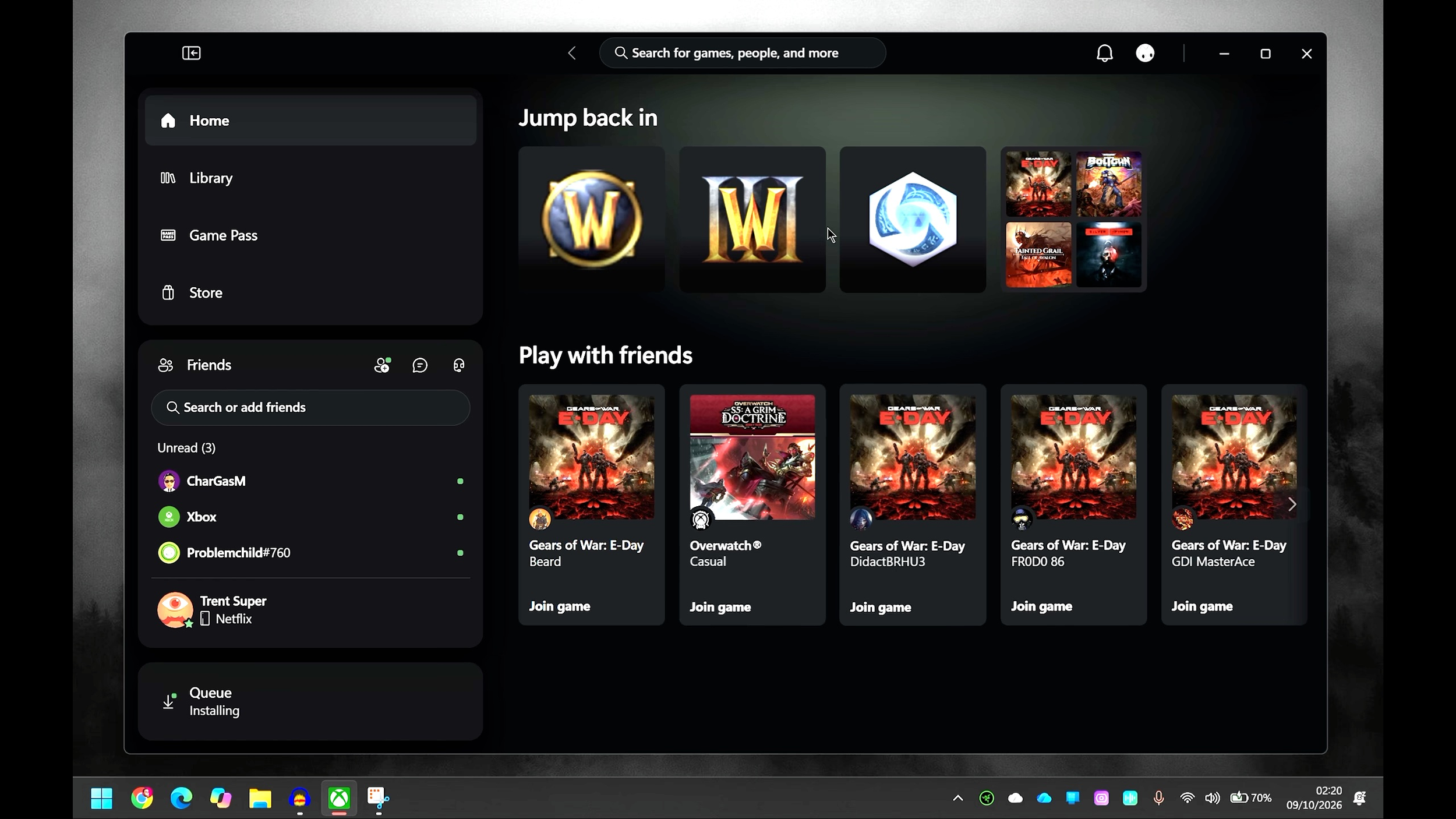Open the Queue Installing panel
This screenshot has width=1456, height=819.
click(x=310, y=701)
